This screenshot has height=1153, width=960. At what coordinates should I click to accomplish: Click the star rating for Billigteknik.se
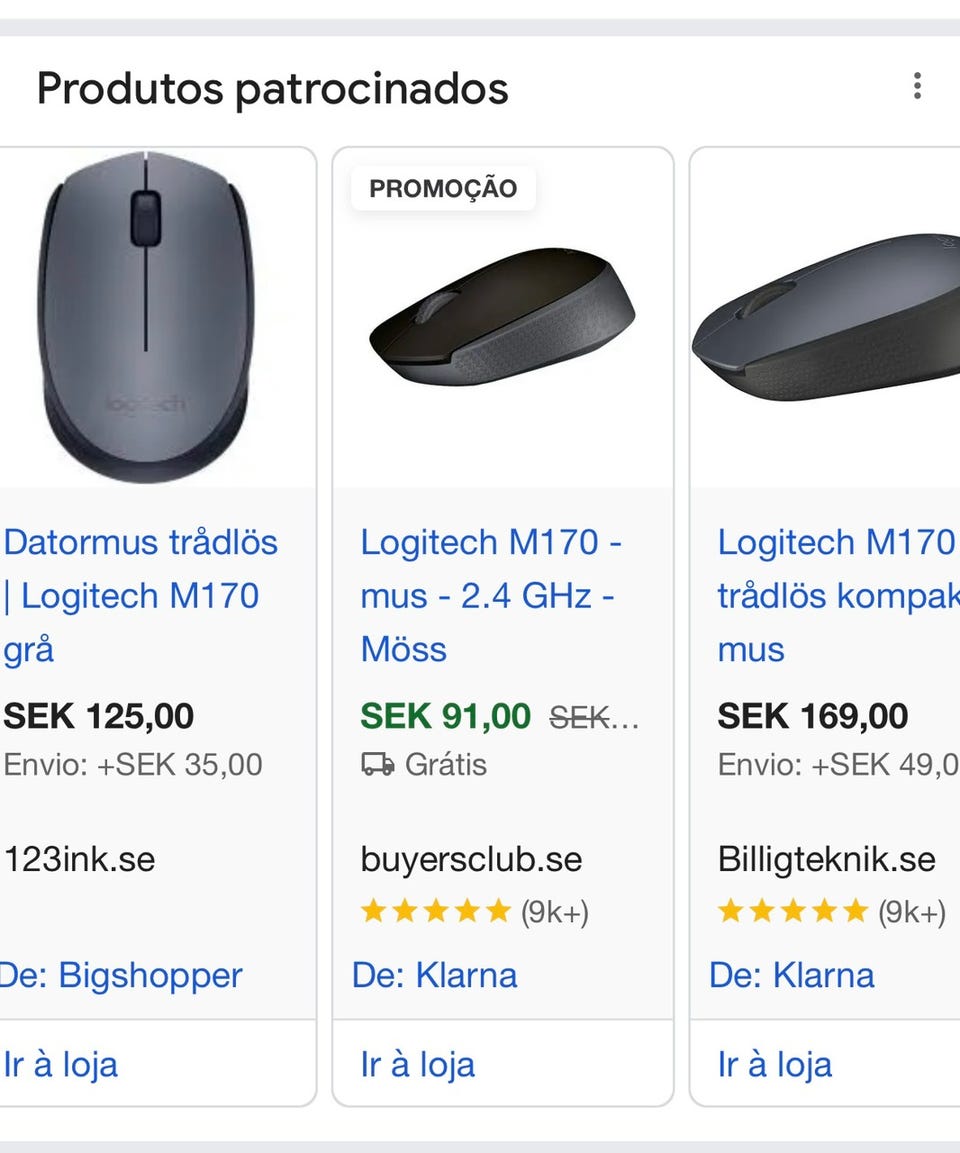793,912
